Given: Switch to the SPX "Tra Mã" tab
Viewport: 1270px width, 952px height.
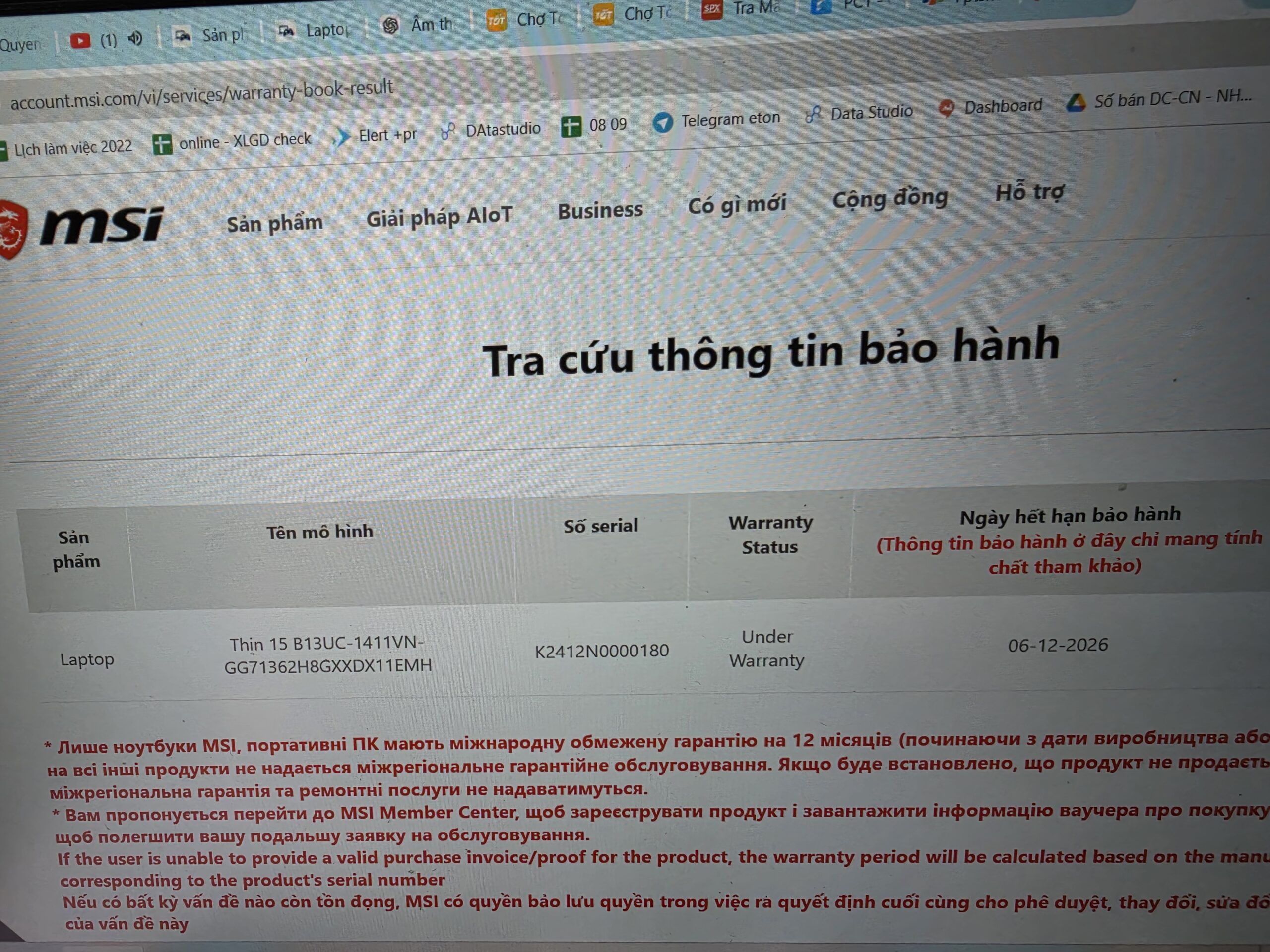Looking at the screenshot, I should pyautogui.click(x=741, y=8).
